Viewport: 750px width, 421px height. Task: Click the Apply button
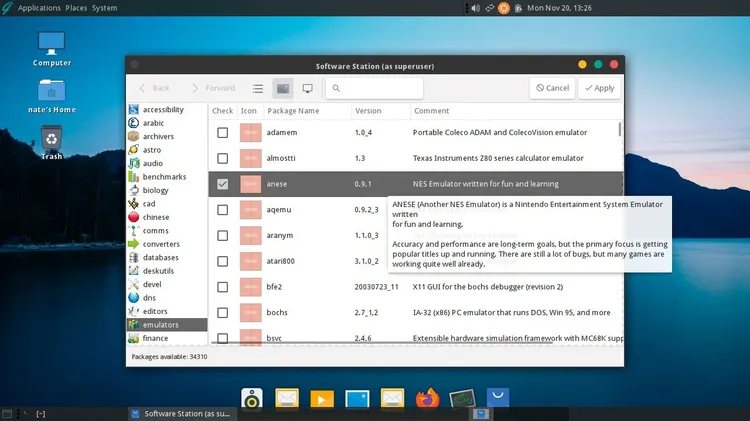tap(599, 88)
